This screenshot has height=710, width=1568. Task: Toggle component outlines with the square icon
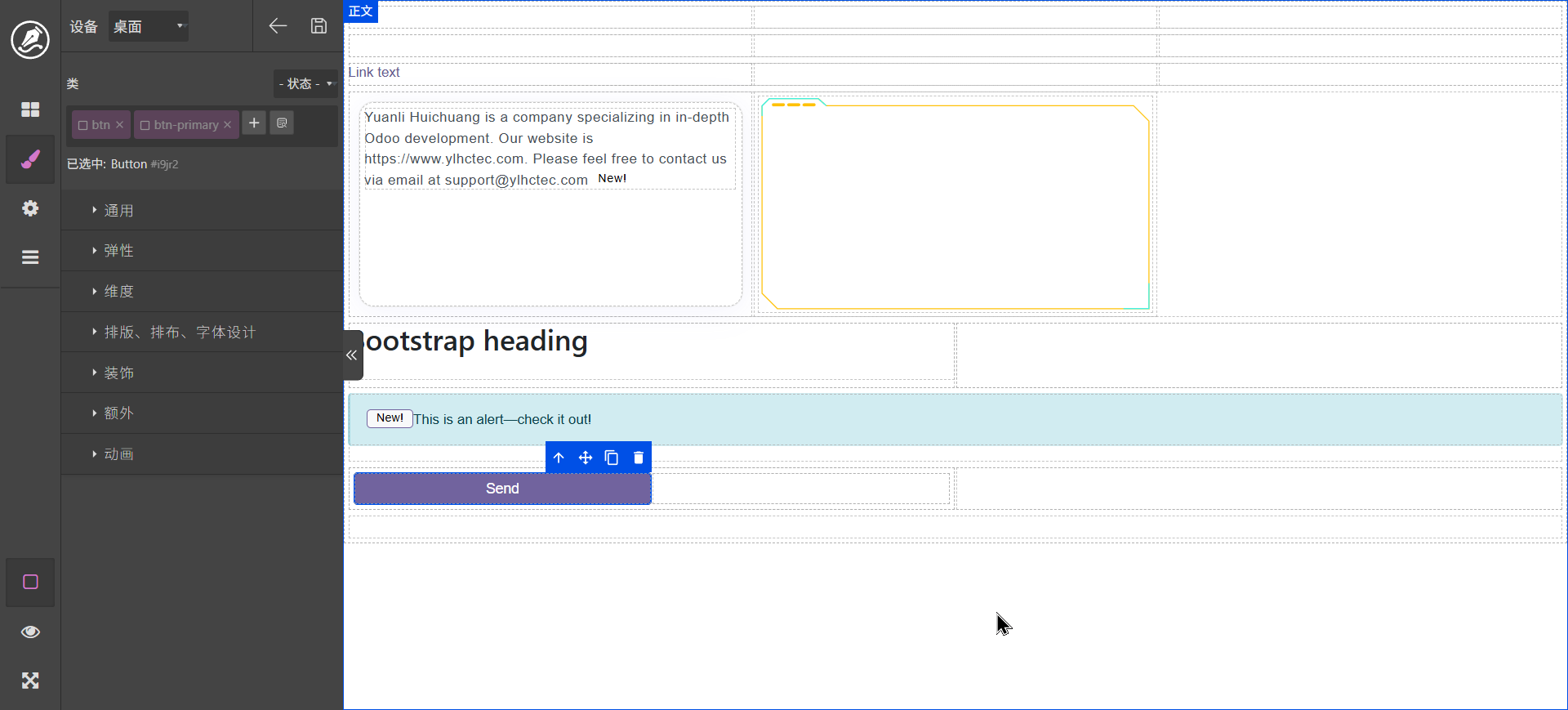coord(30,582)
